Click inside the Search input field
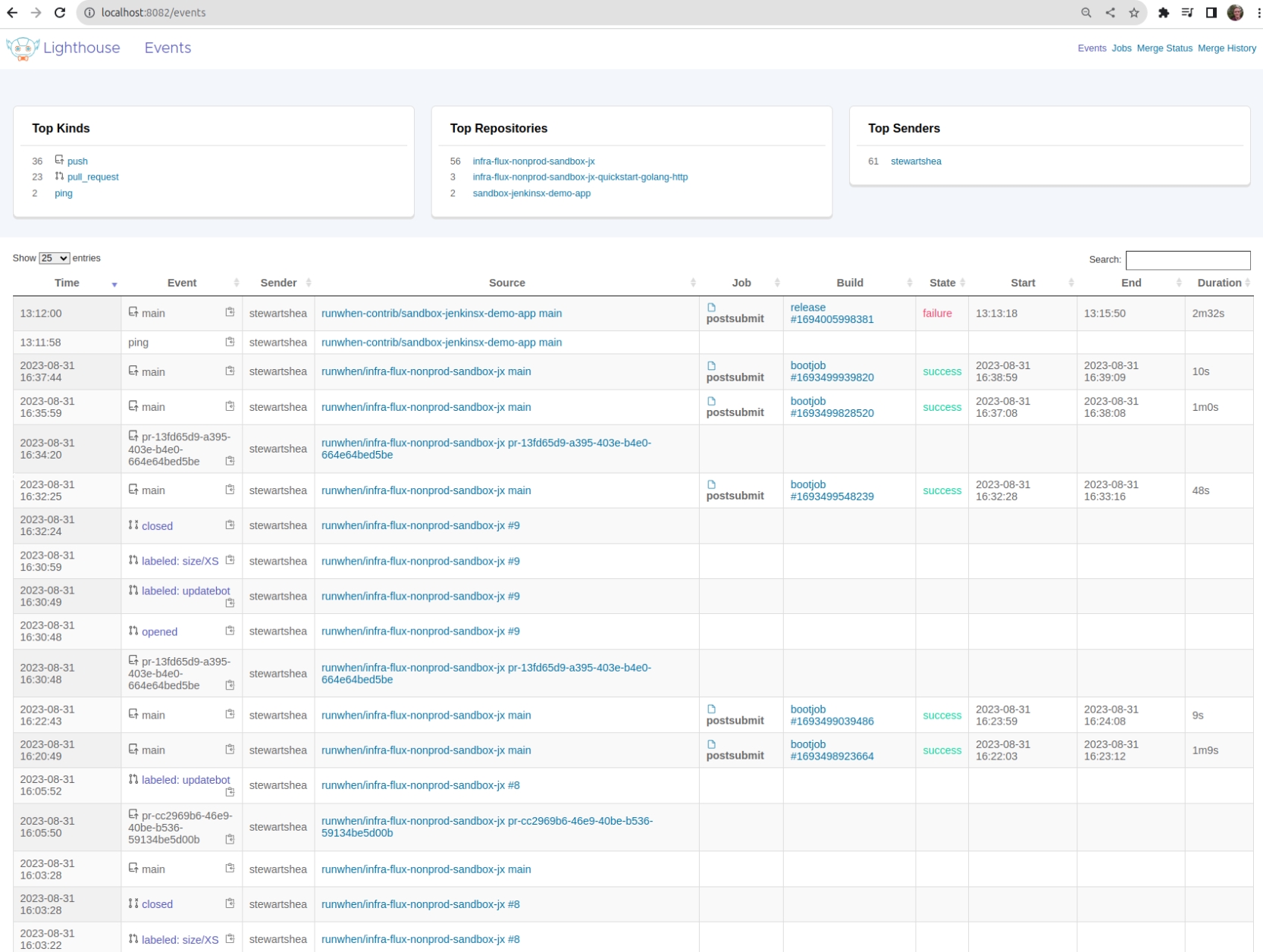Image resolution: width=1263 pixels, height=952 pixels. 1187,260
